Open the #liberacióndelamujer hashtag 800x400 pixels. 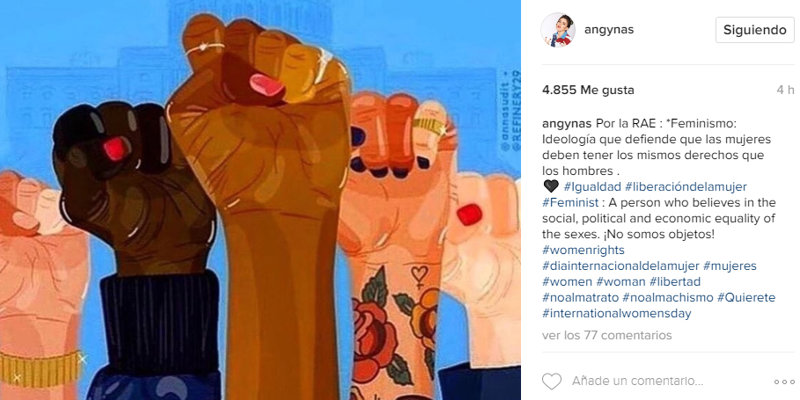pos(686,187)
